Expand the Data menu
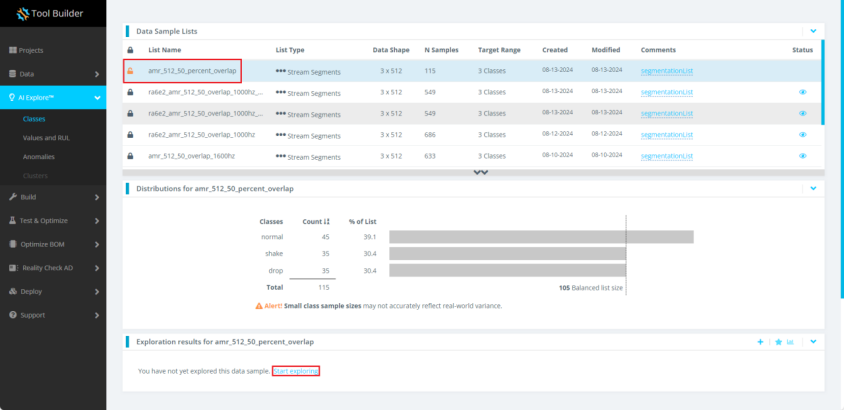This screenshot has width=844, height=410. (53, 74)
